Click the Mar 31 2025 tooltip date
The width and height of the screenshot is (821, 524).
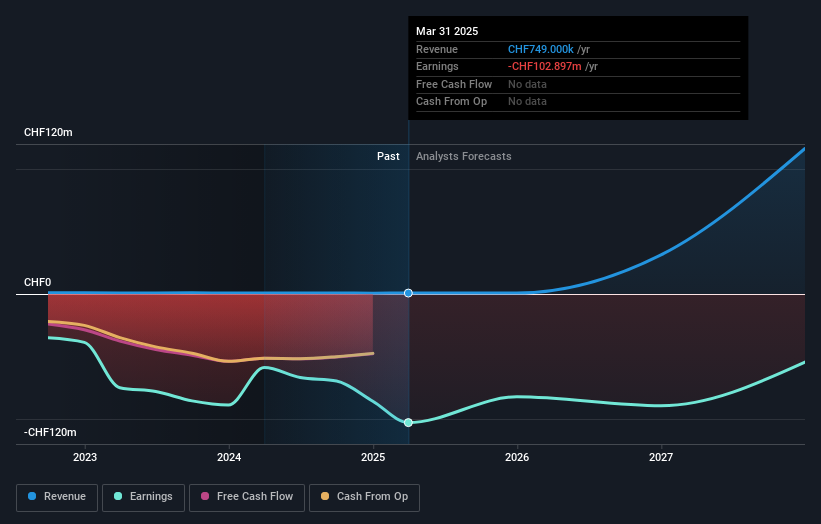pos(447,31)
